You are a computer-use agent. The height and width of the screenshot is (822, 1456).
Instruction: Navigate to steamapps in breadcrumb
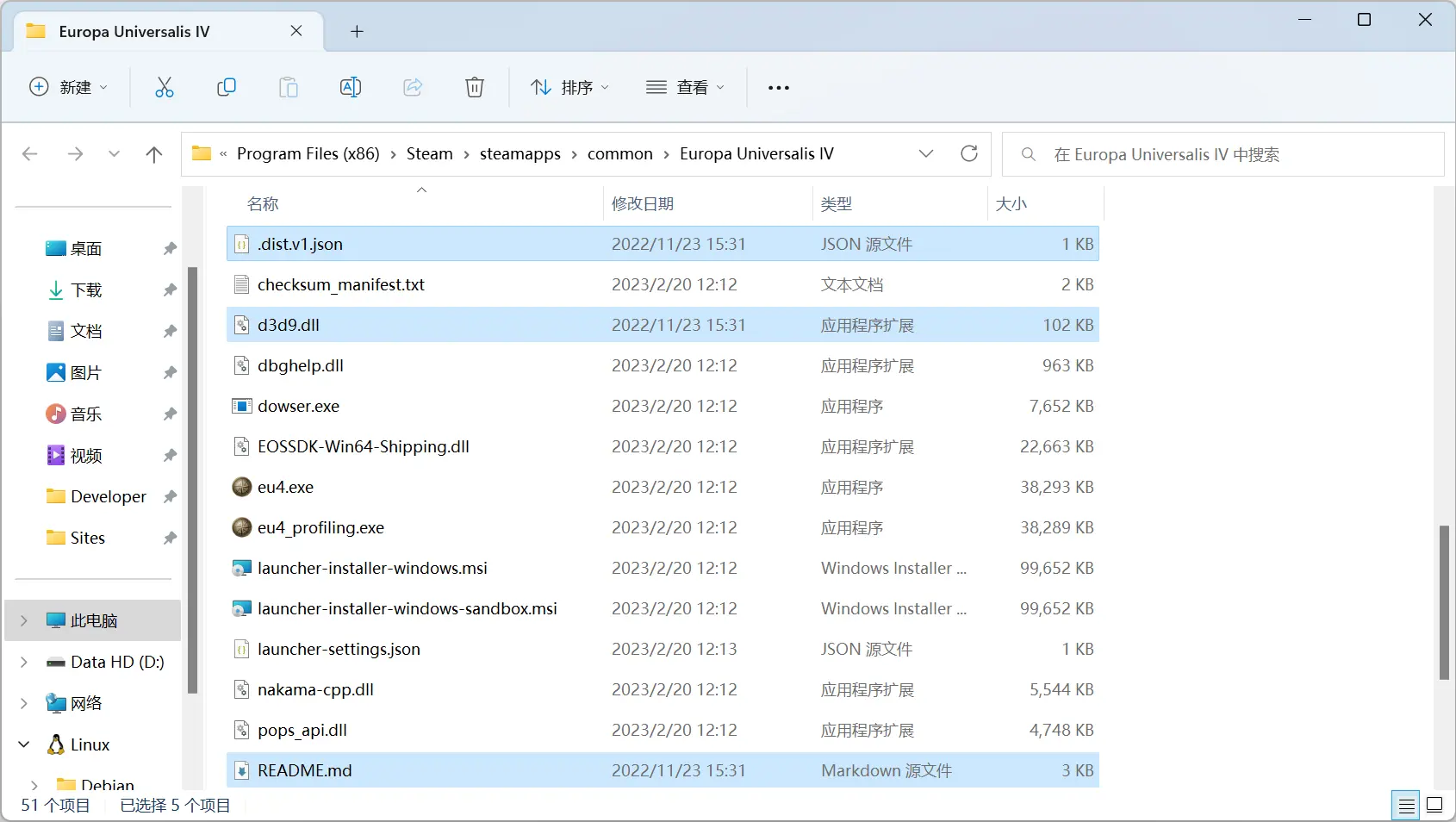point(520,153)
